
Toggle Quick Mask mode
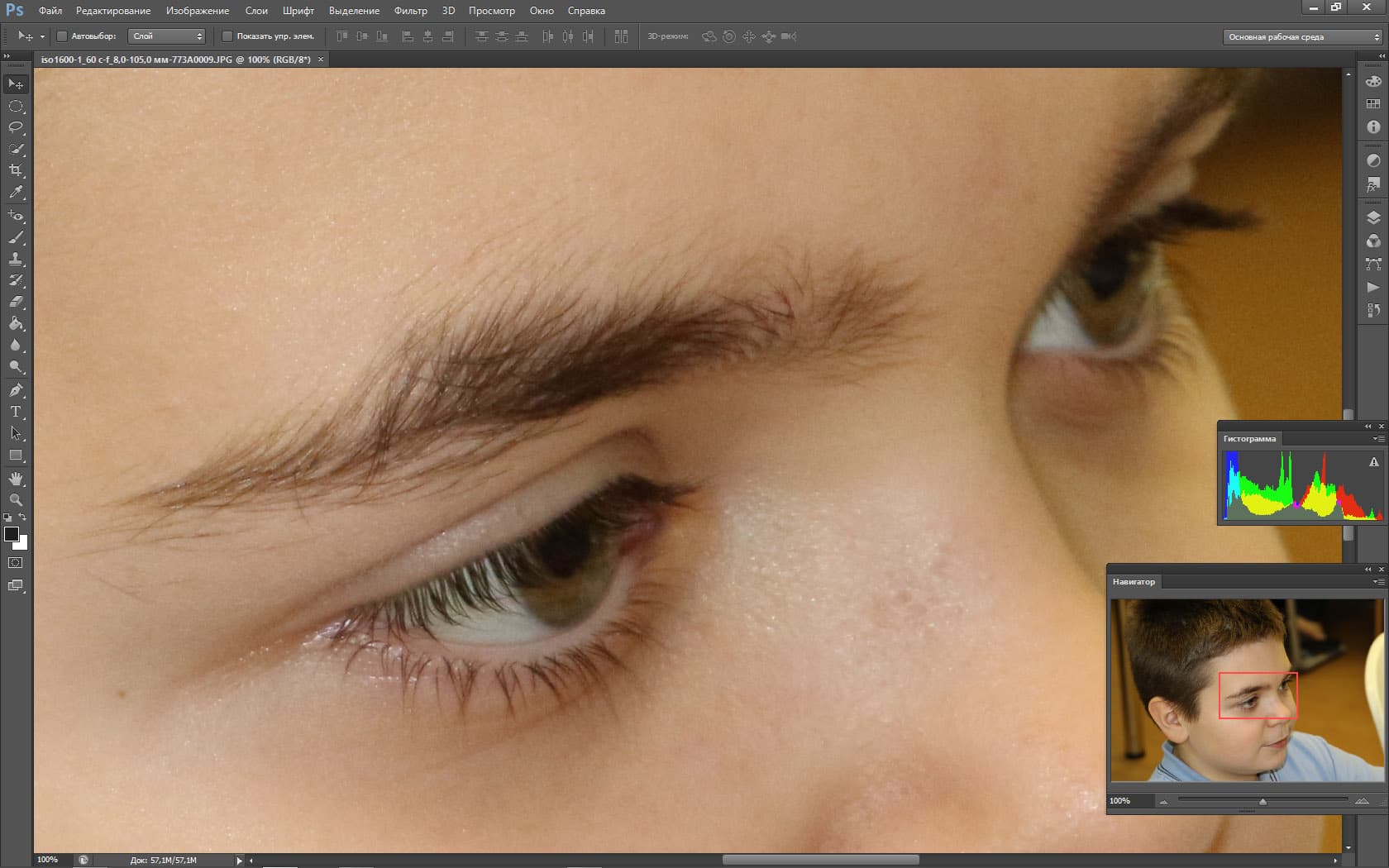[x=16, y=563]
